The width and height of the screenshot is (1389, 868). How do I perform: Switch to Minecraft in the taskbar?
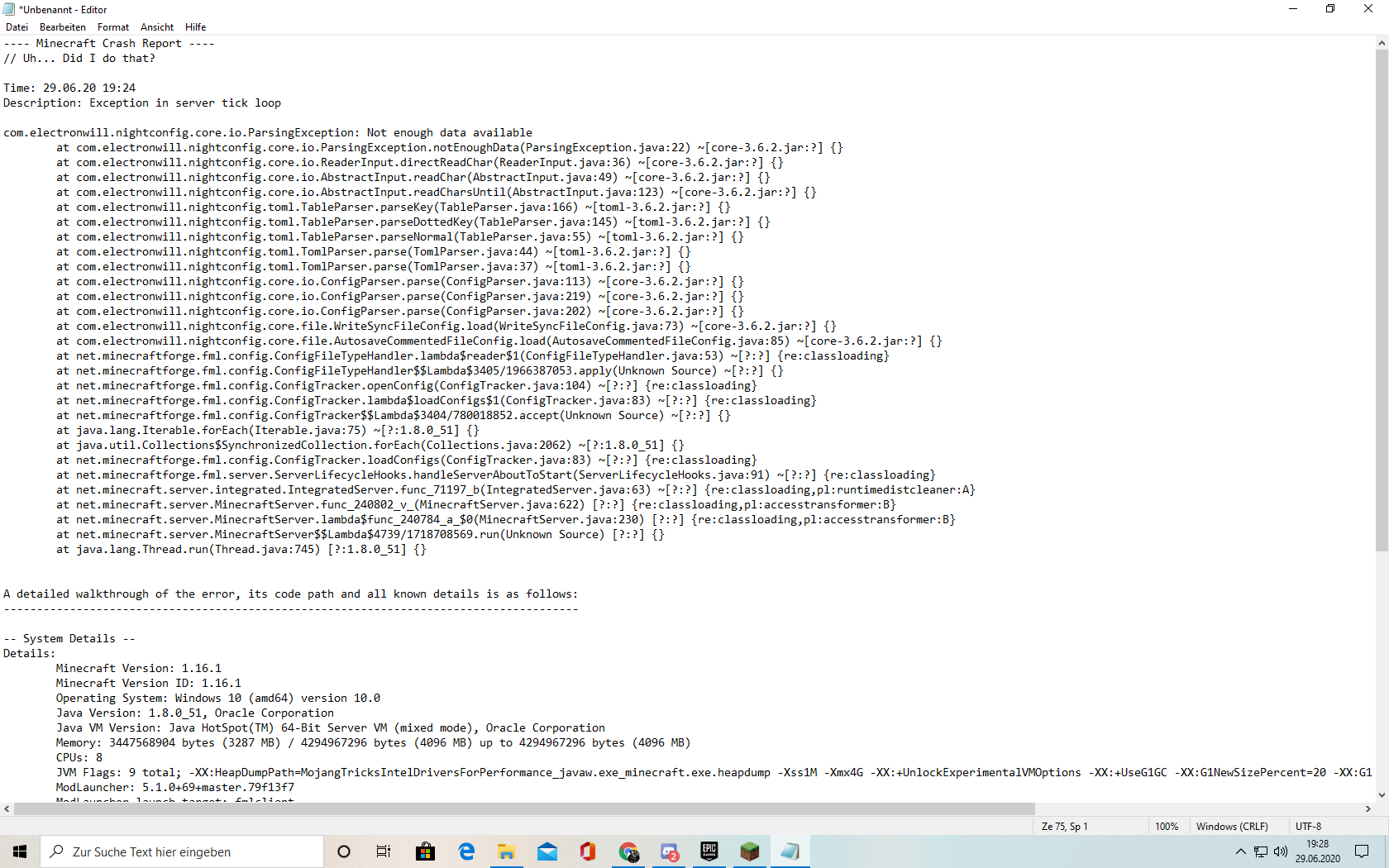coord(750,851)
